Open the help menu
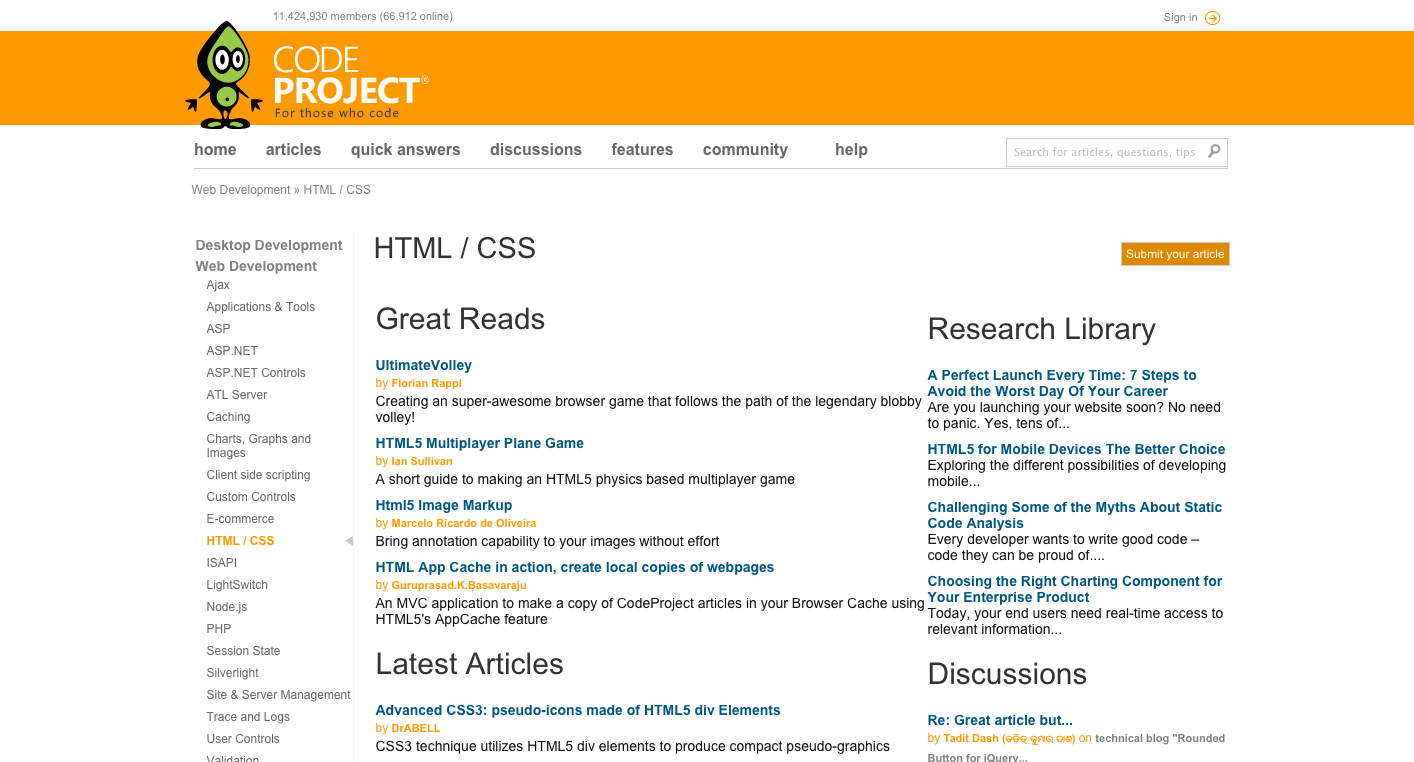1414x762 pixels. pos(851,150)
